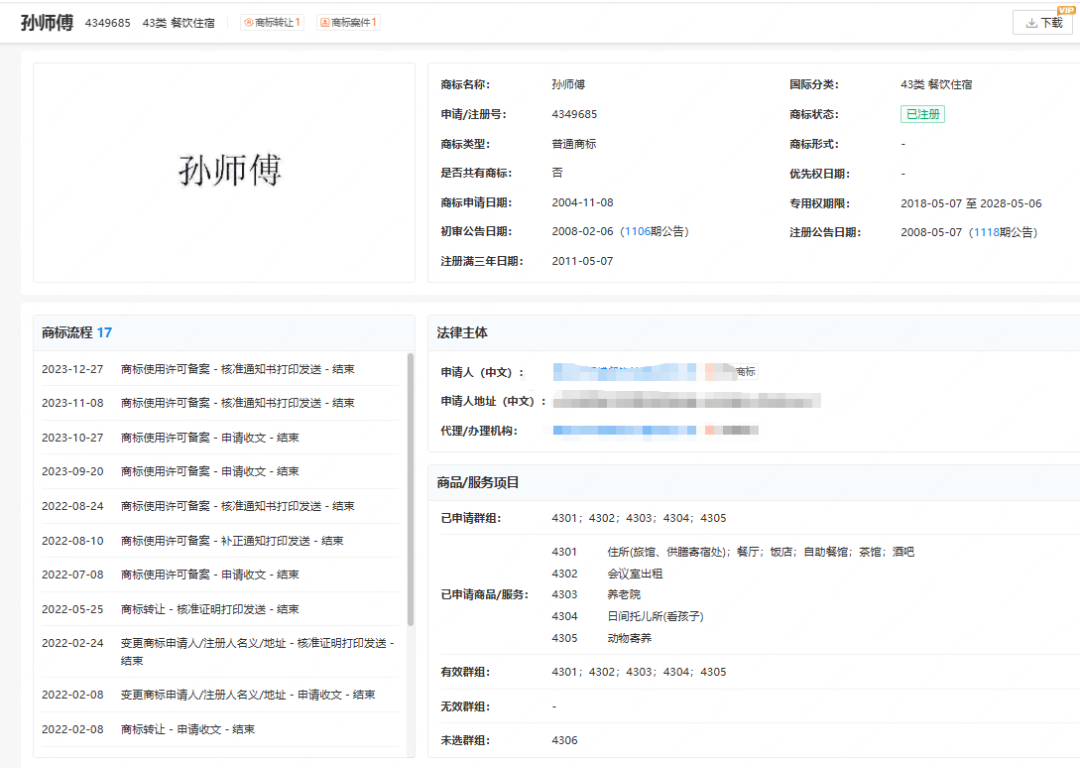Screen dimensions: 1080x768
Task: Click the 2011-05-07 three-year date
Action: [x=582, y=261]
